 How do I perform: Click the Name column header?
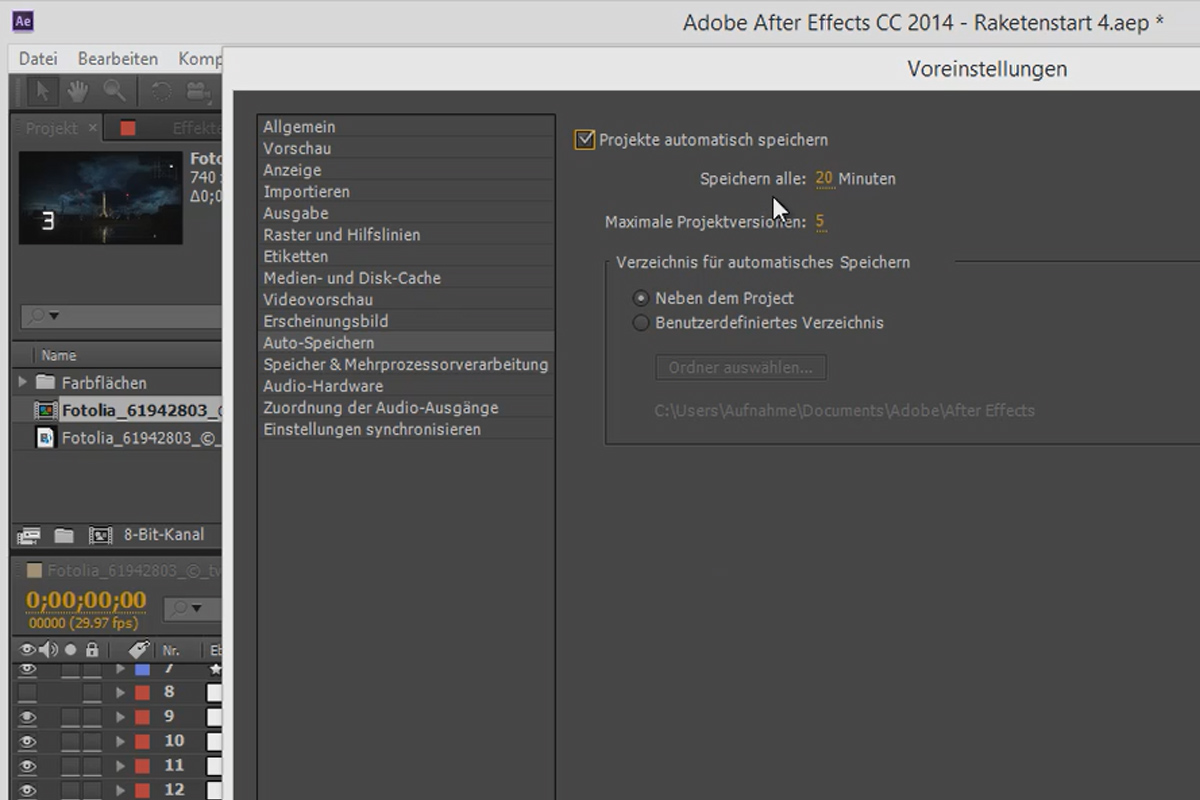coord(59,355)
